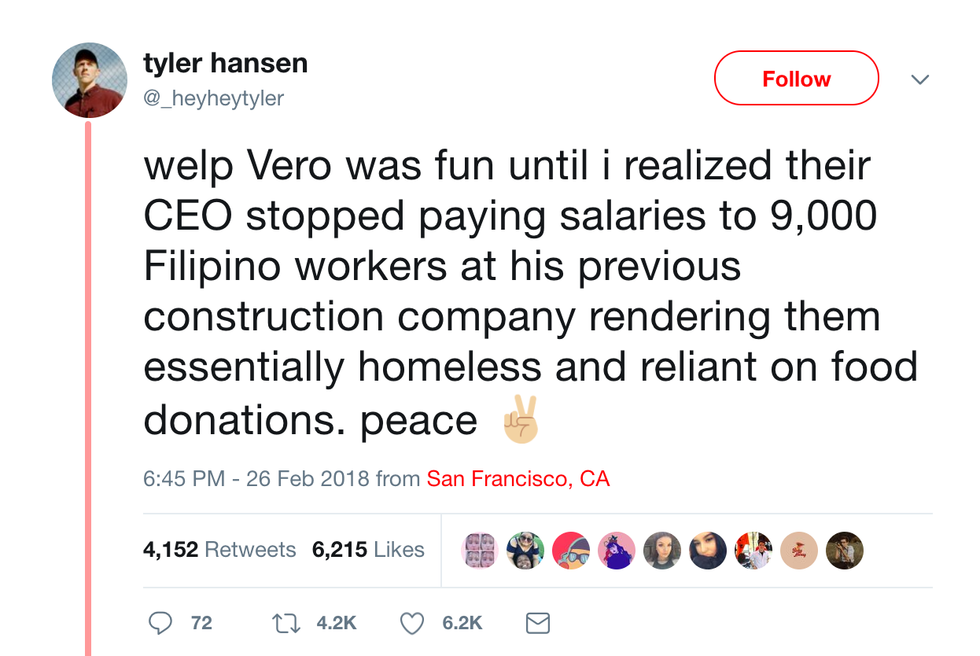Click the beige avatar with the red logo

pos(799,550)
